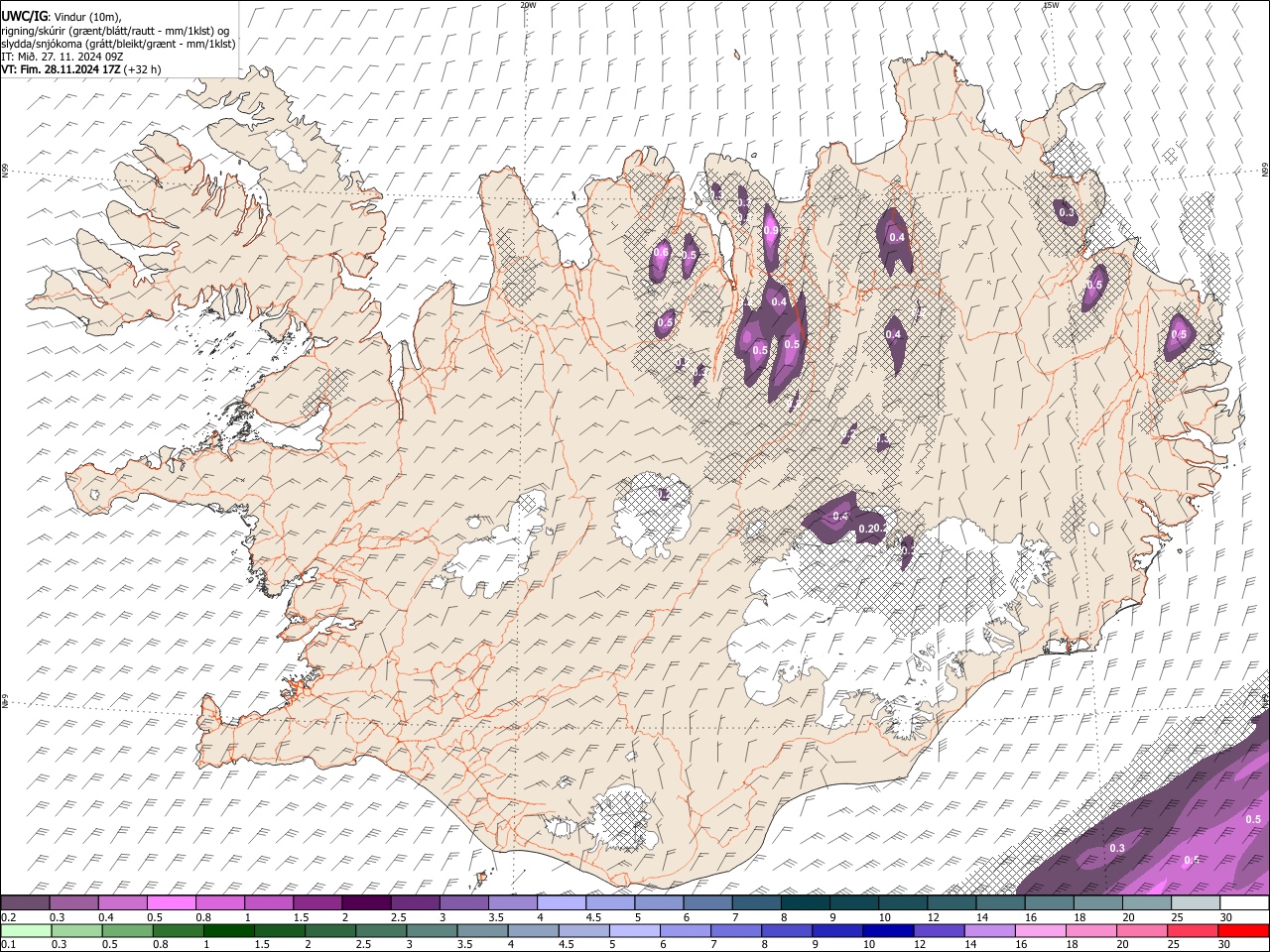The height and width of the screenshot is (952, 1270).
Task: Click the '16' label in the upper legend row
Action: click(1030, 916)
